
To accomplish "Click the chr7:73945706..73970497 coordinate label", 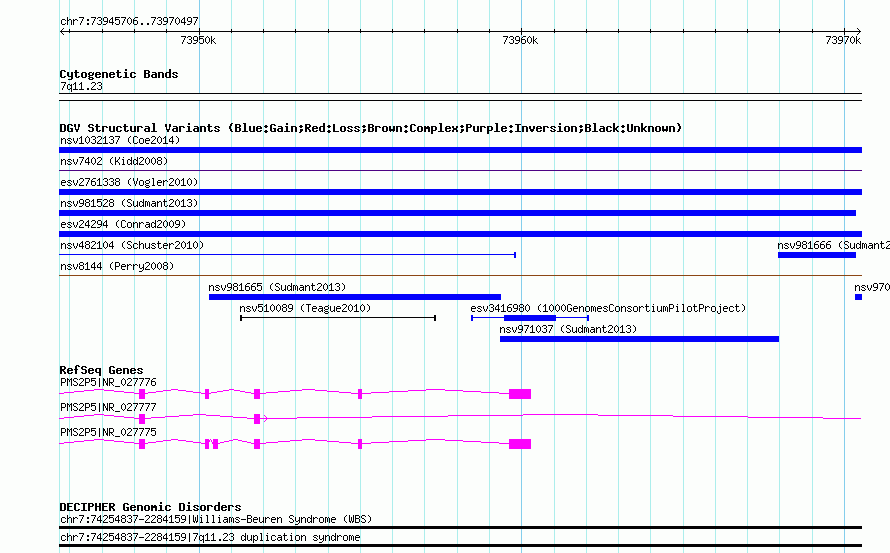I will [x=129, y=22].
